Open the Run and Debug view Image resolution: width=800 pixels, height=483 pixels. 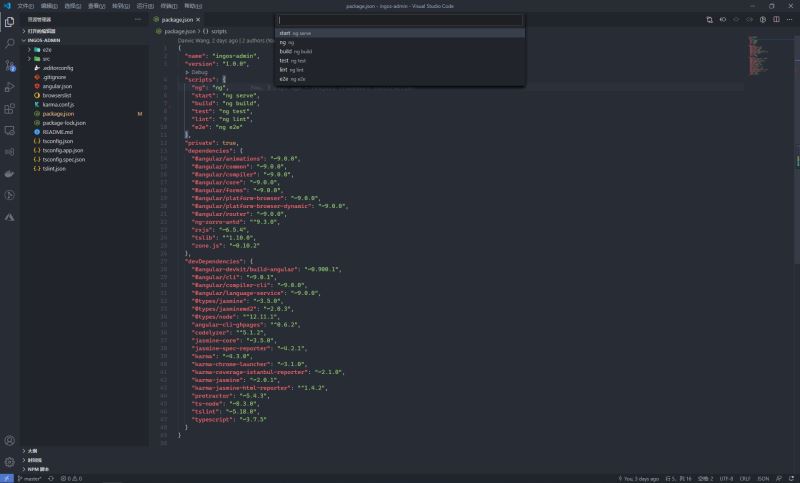[x=10, y=87]
